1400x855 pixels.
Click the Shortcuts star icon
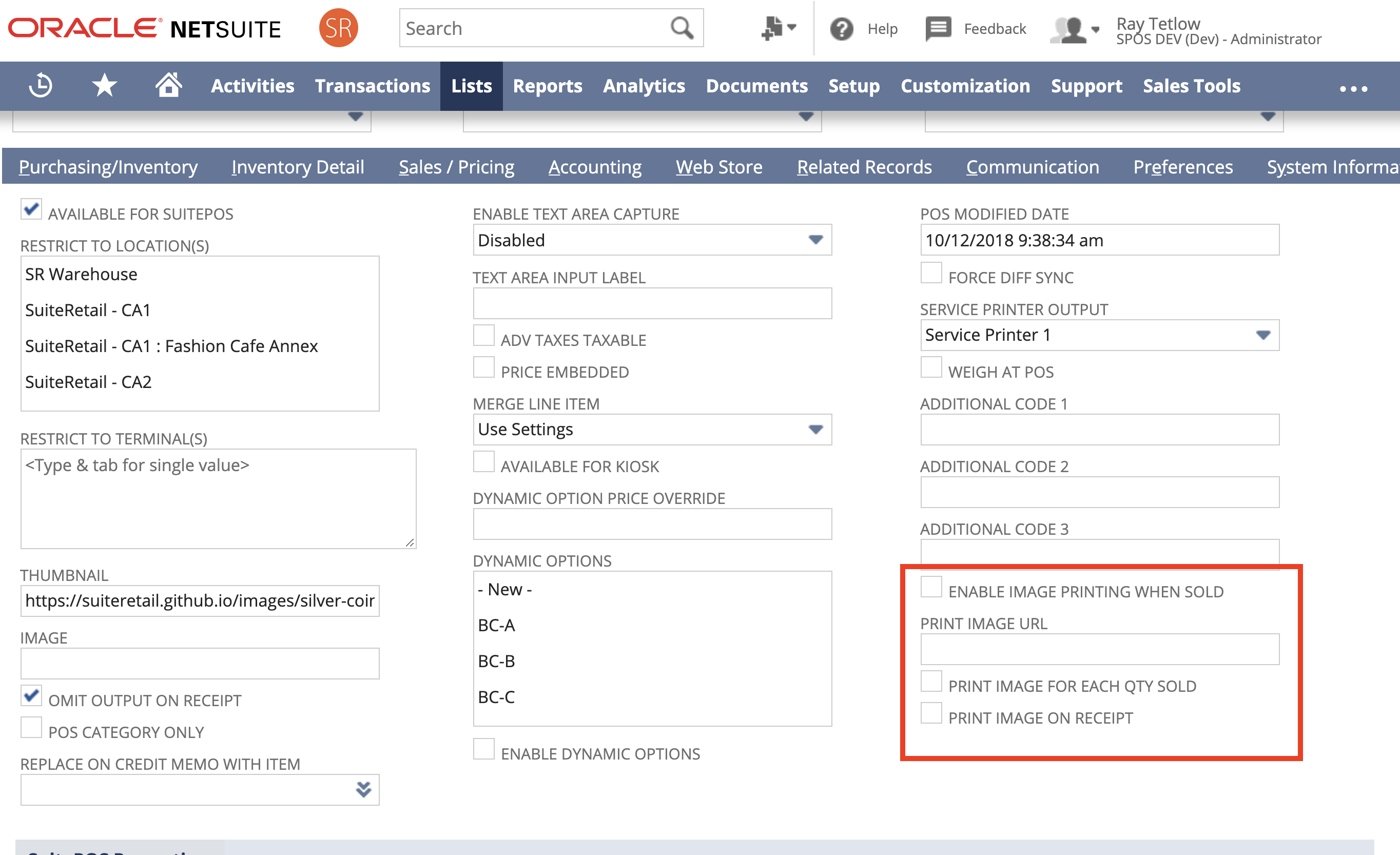click(x=105, y=86)
